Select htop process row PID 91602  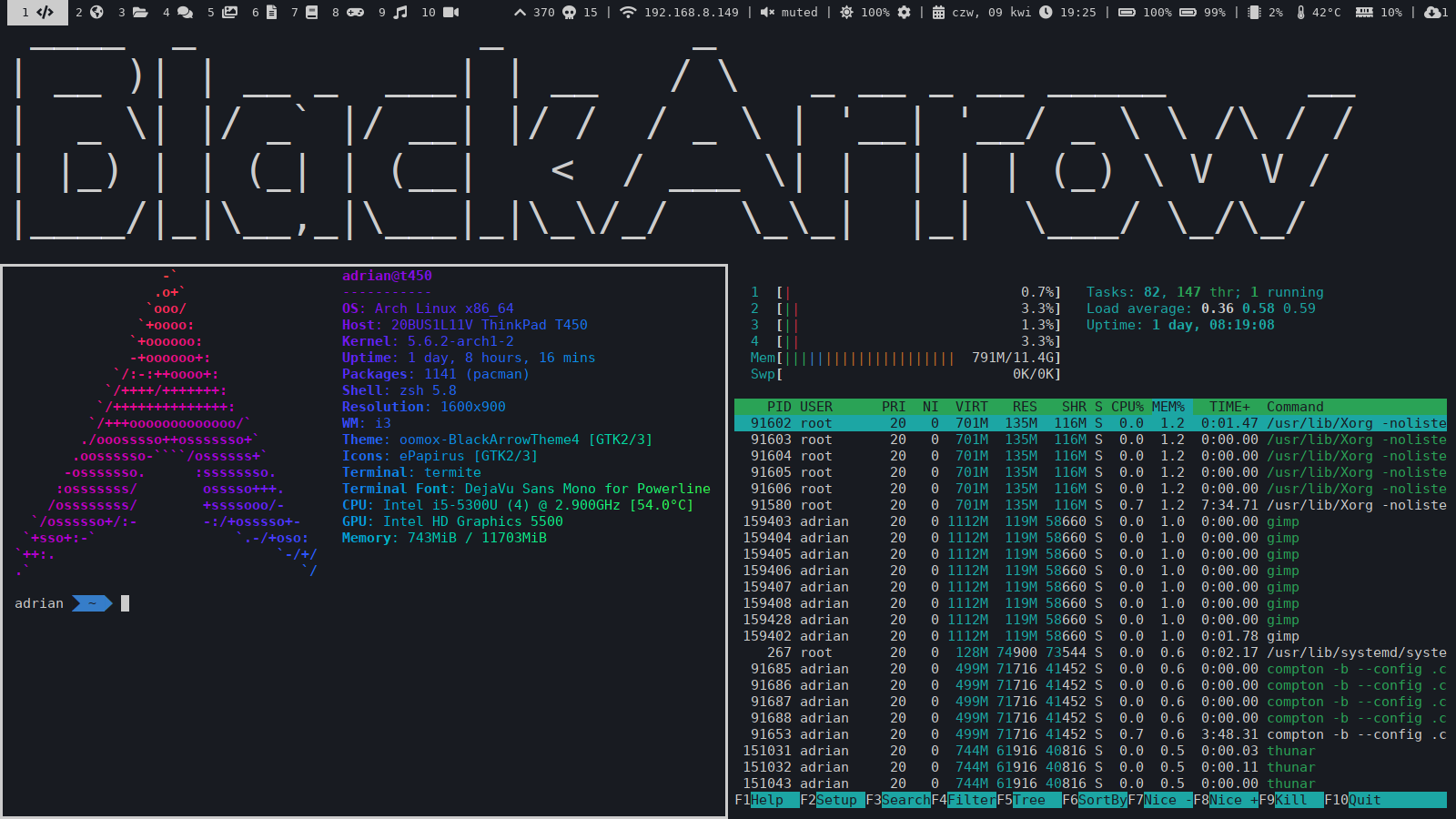pos(1090,423)
